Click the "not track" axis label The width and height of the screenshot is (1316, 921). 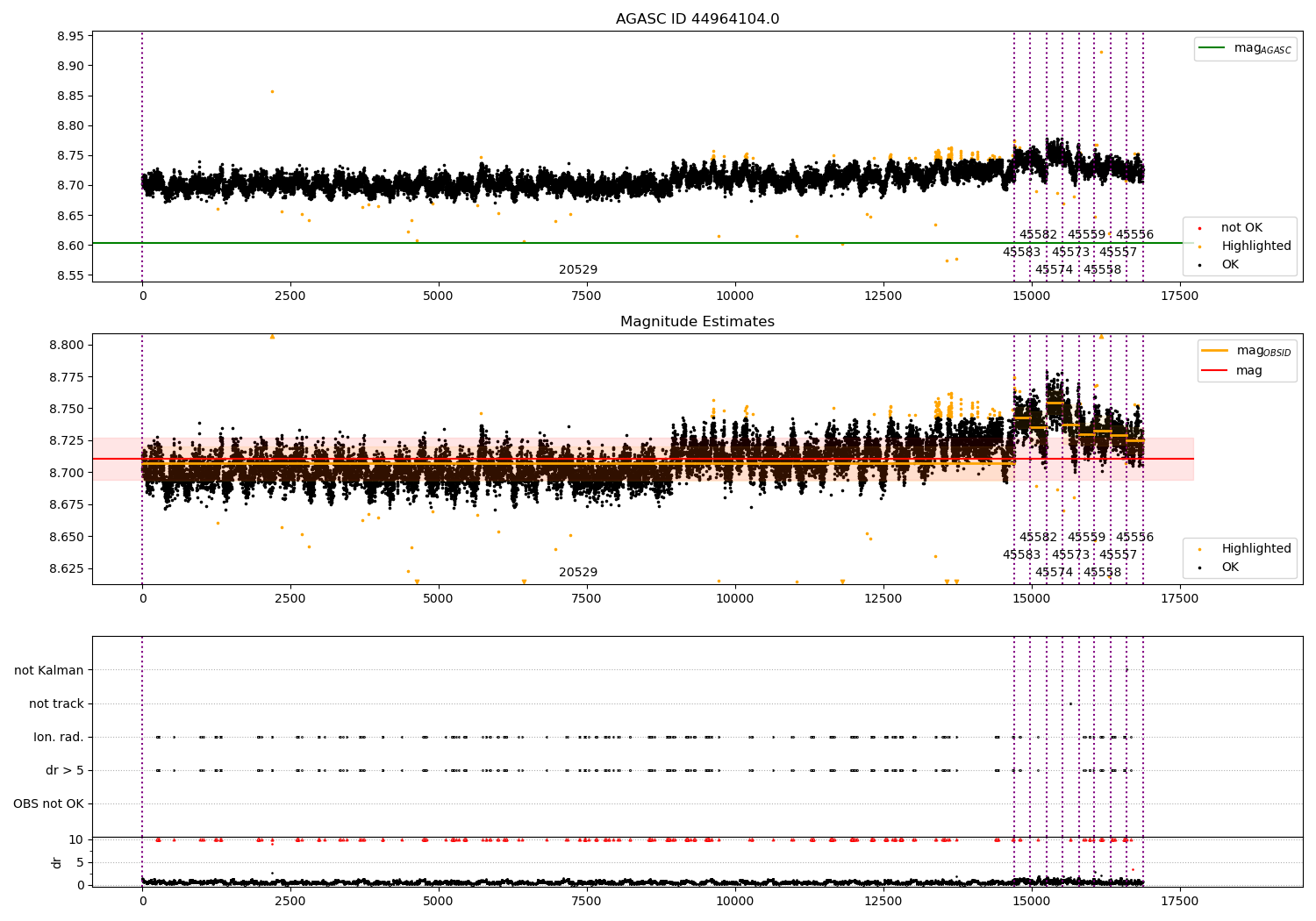point(56,704)
